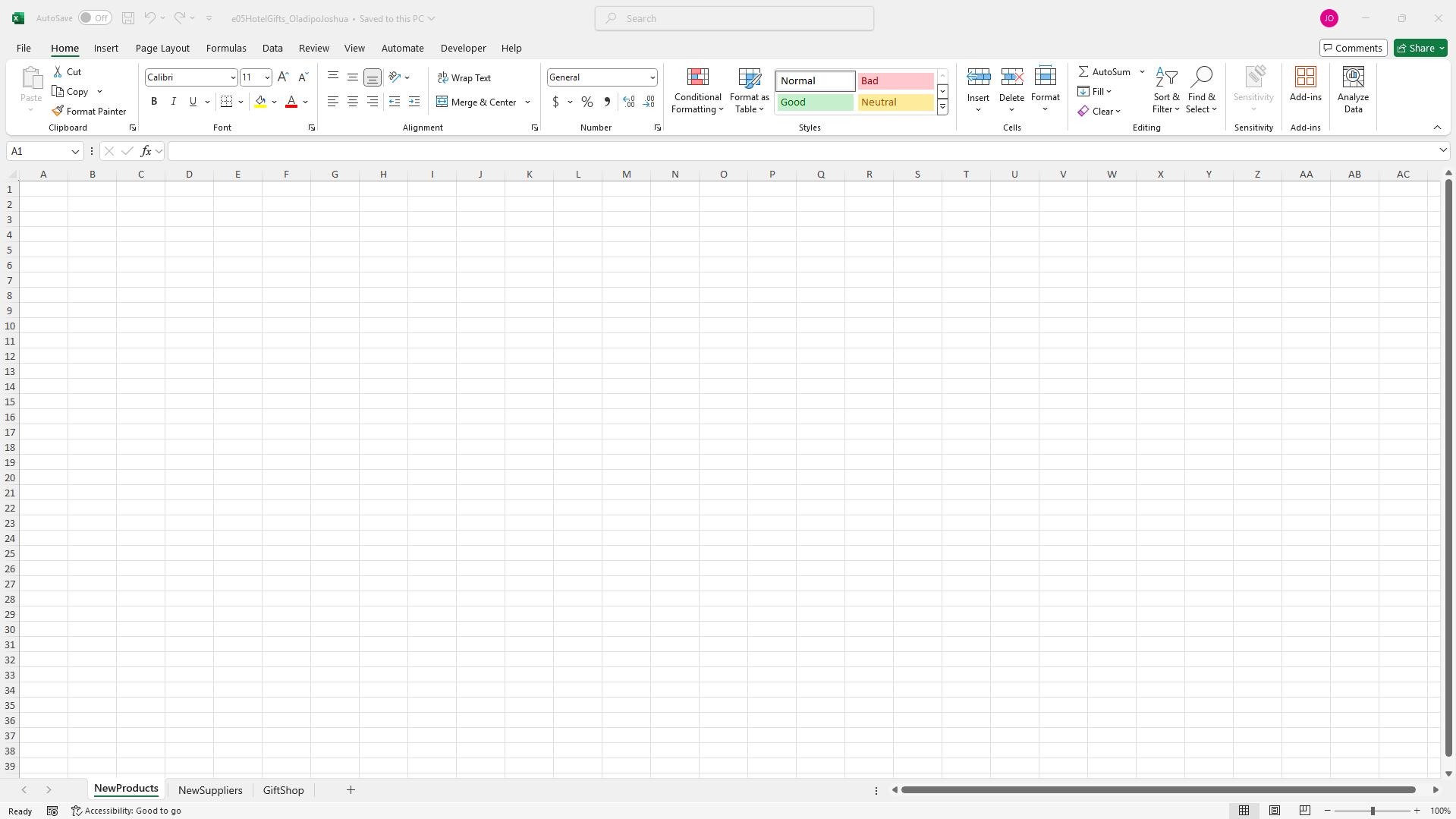Open the Conditional Formatting gallery
The height and width of the screenshot is (819, 1456).
point(697,90)
